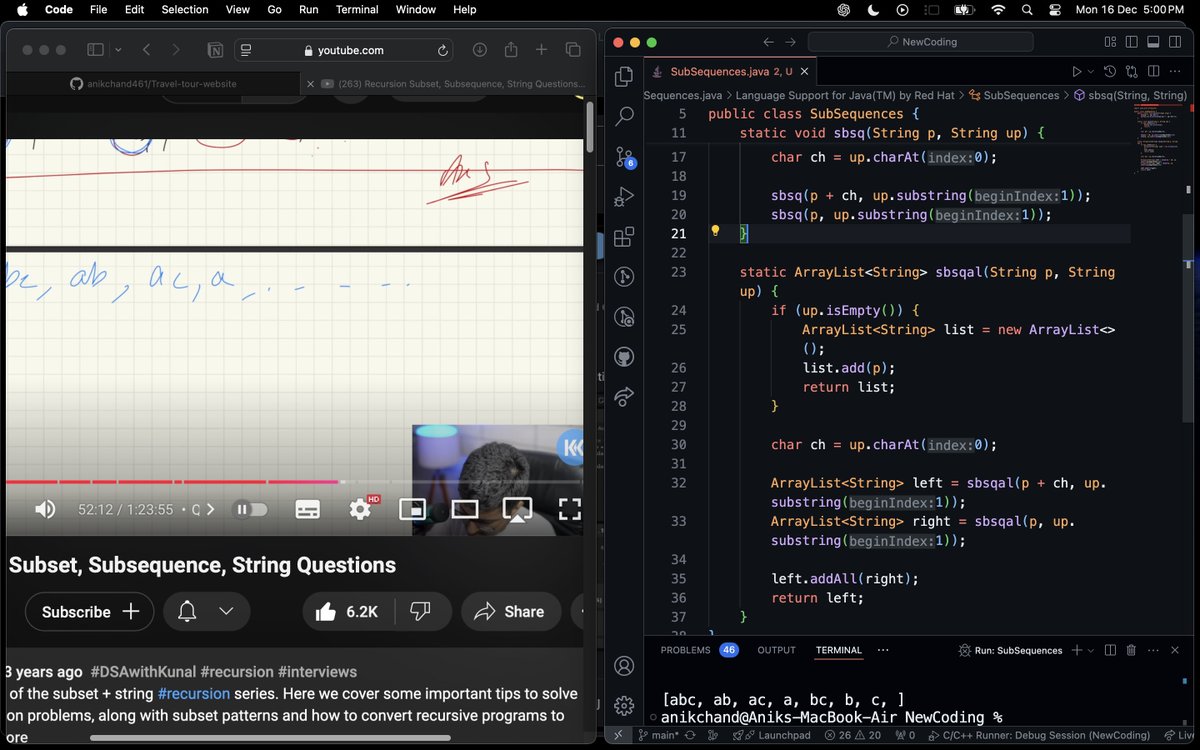Open the Extensions view in VS Code
This screenshot has height=750, width=1200.
click(x=624, y=237)
